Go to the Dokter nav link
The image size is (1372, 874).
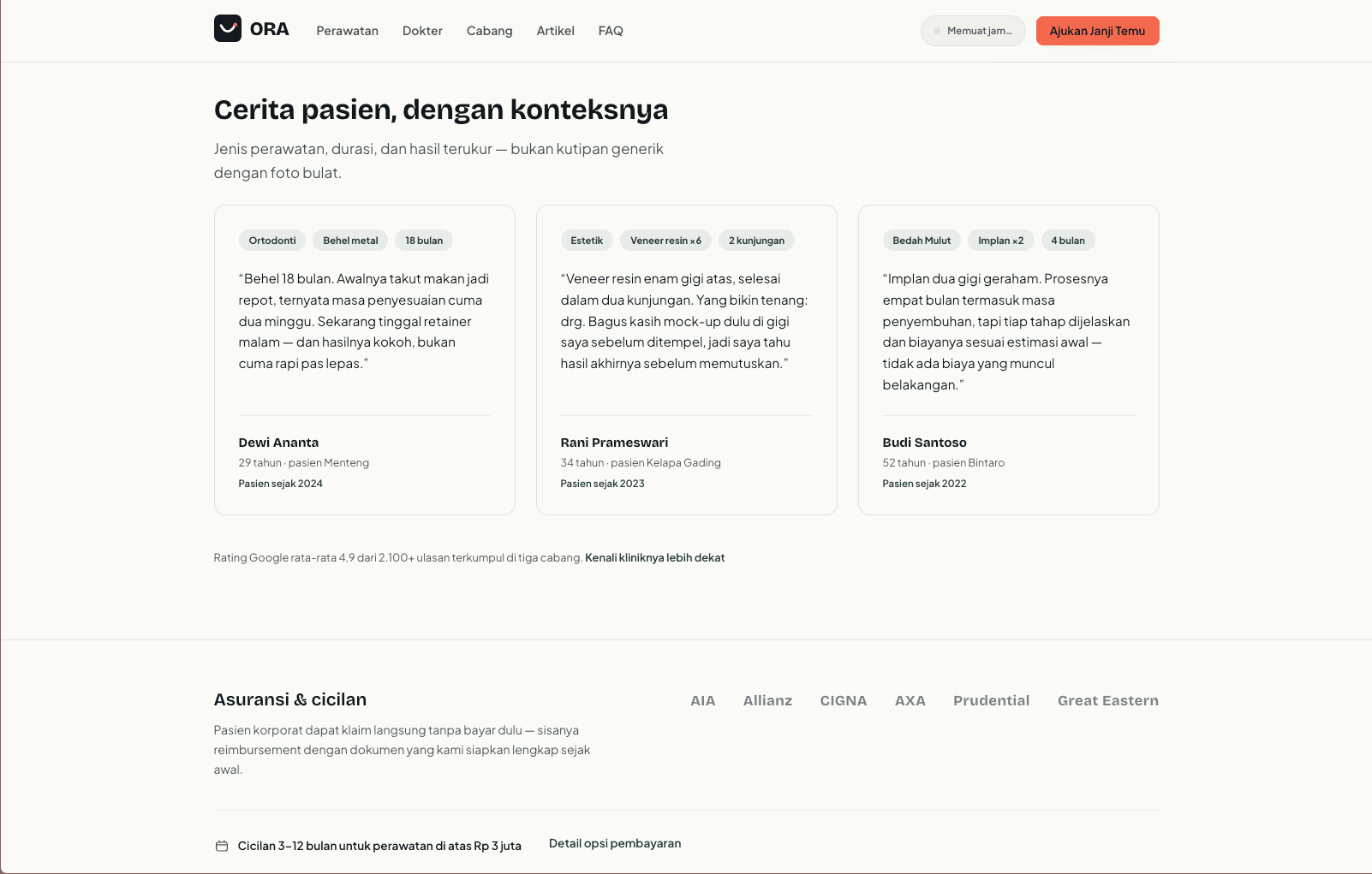(422, 31)
